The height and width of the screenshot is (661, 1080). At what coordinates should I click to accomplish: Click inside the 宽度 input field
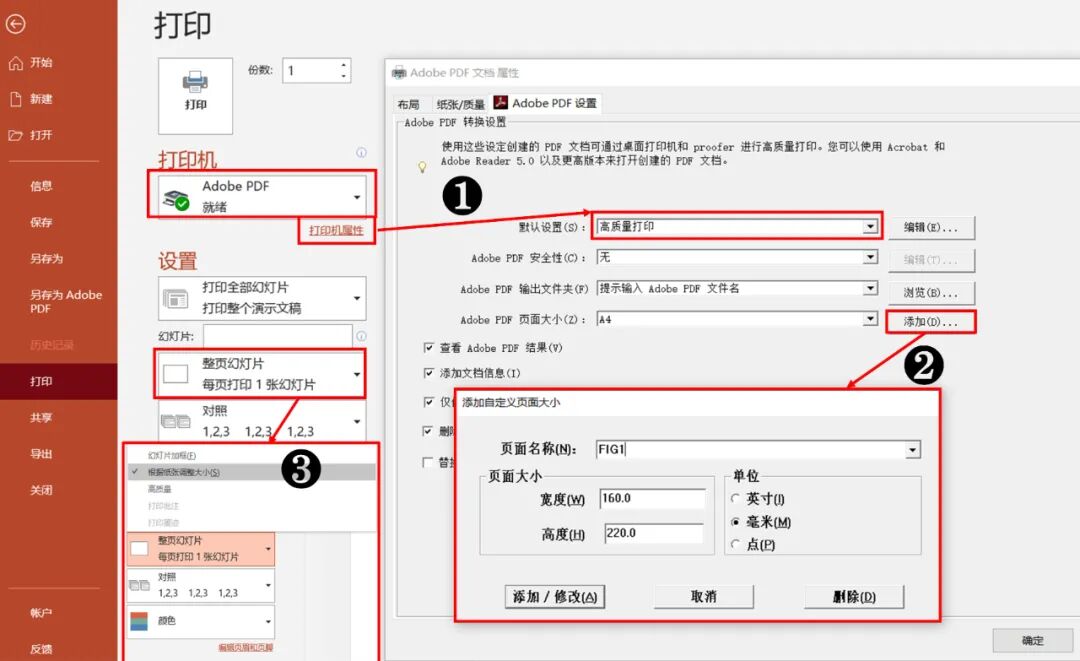(655, 498)
